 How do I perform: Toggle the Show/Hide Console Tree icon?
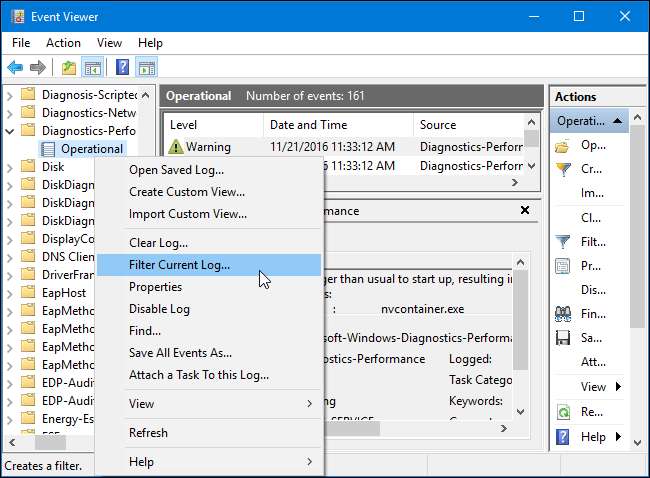tap(92, 67)
